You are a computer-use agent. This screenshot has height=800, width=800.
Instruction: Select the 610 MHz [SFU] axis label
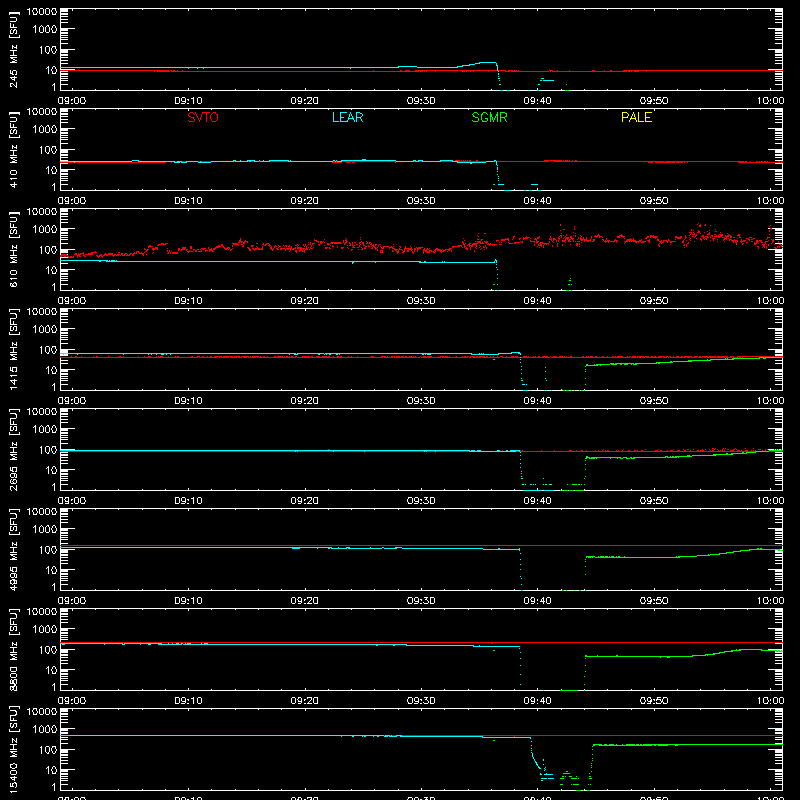coord(13,250)
